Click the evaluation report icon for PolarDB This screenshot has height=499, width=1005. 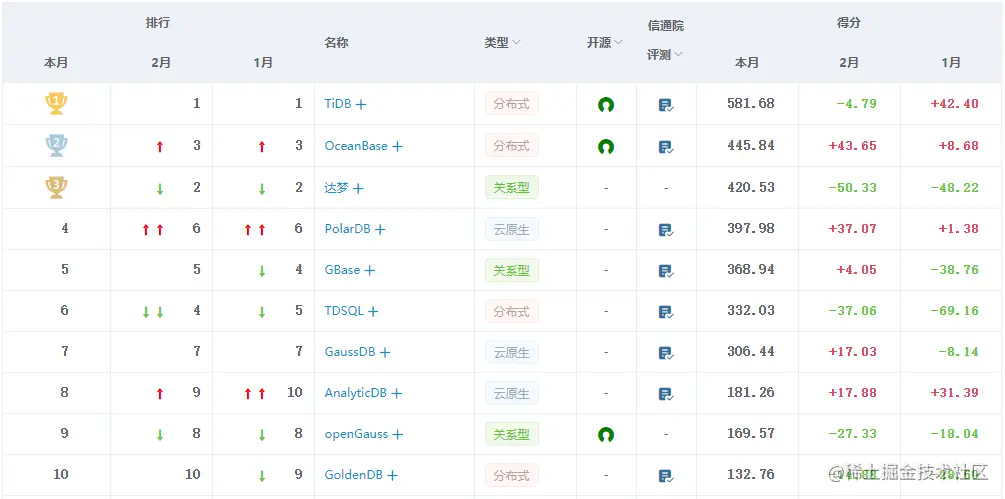coord(666,229)
